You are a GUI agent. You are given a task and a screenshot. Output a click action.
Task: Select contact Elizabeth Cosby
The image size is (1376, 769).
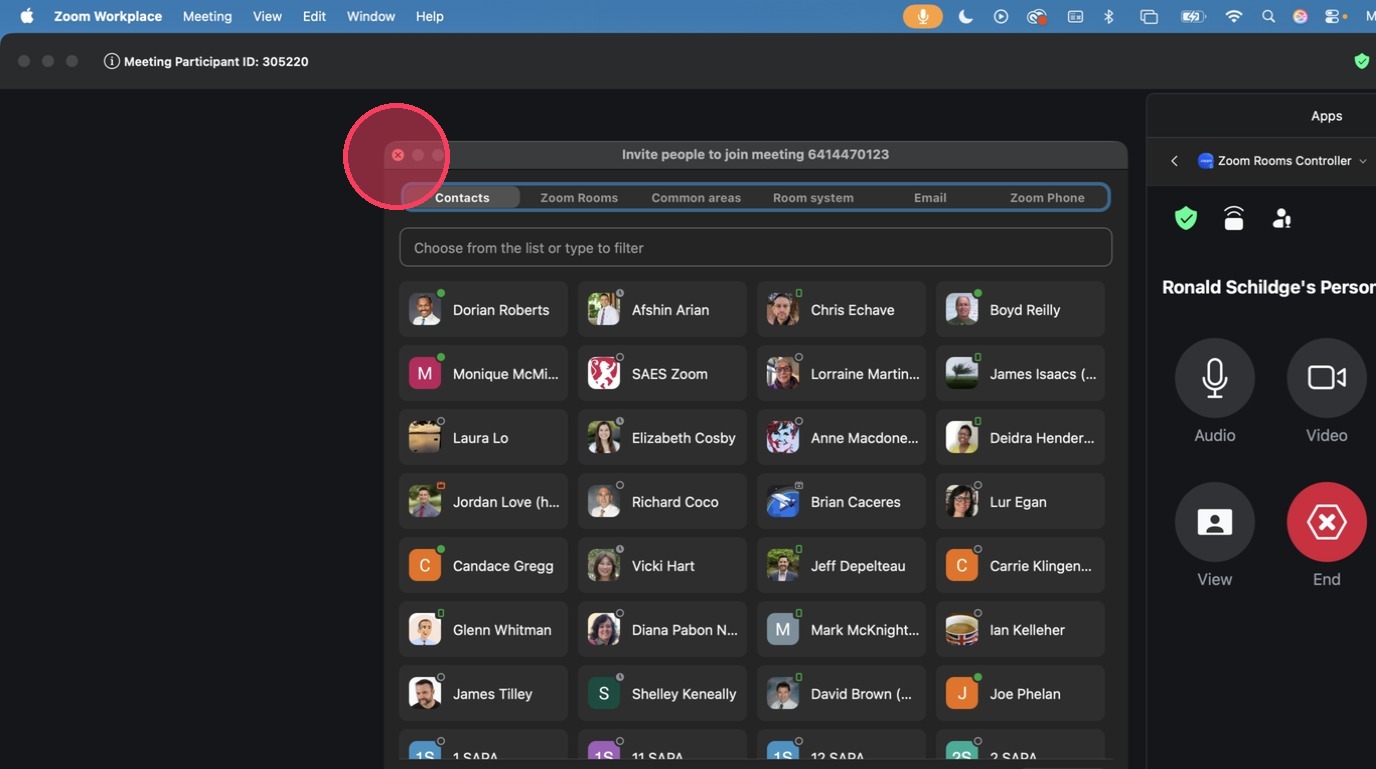[662, 437]
